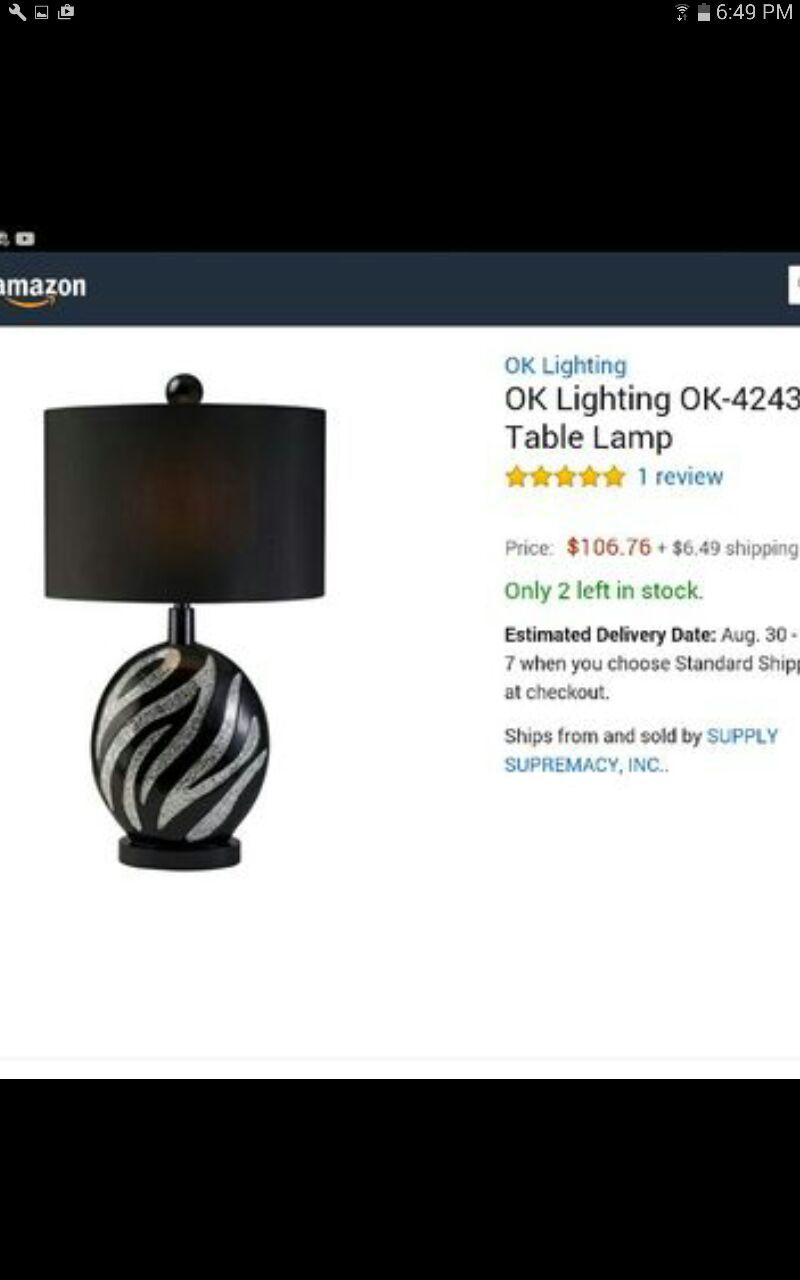
Task: Tap the Wi-Fi signal icon
Action: pos(682,12)
